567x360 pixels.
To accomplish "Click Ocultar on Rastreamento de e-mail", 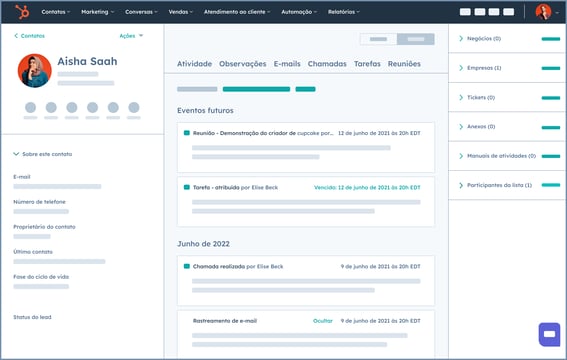I will (x=323, y=321).
